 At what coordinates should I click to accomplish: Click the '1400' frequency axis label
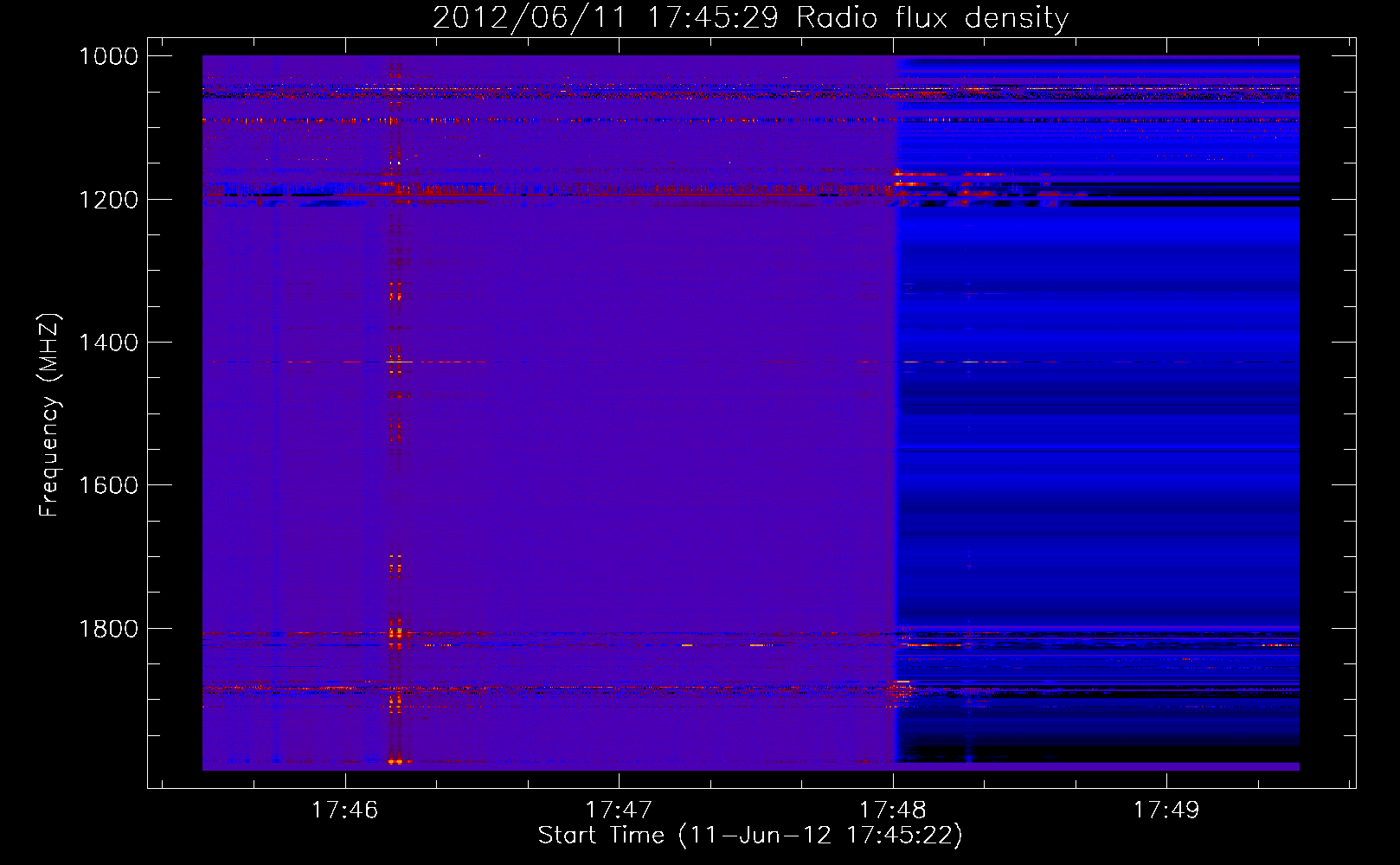point(108,343)
